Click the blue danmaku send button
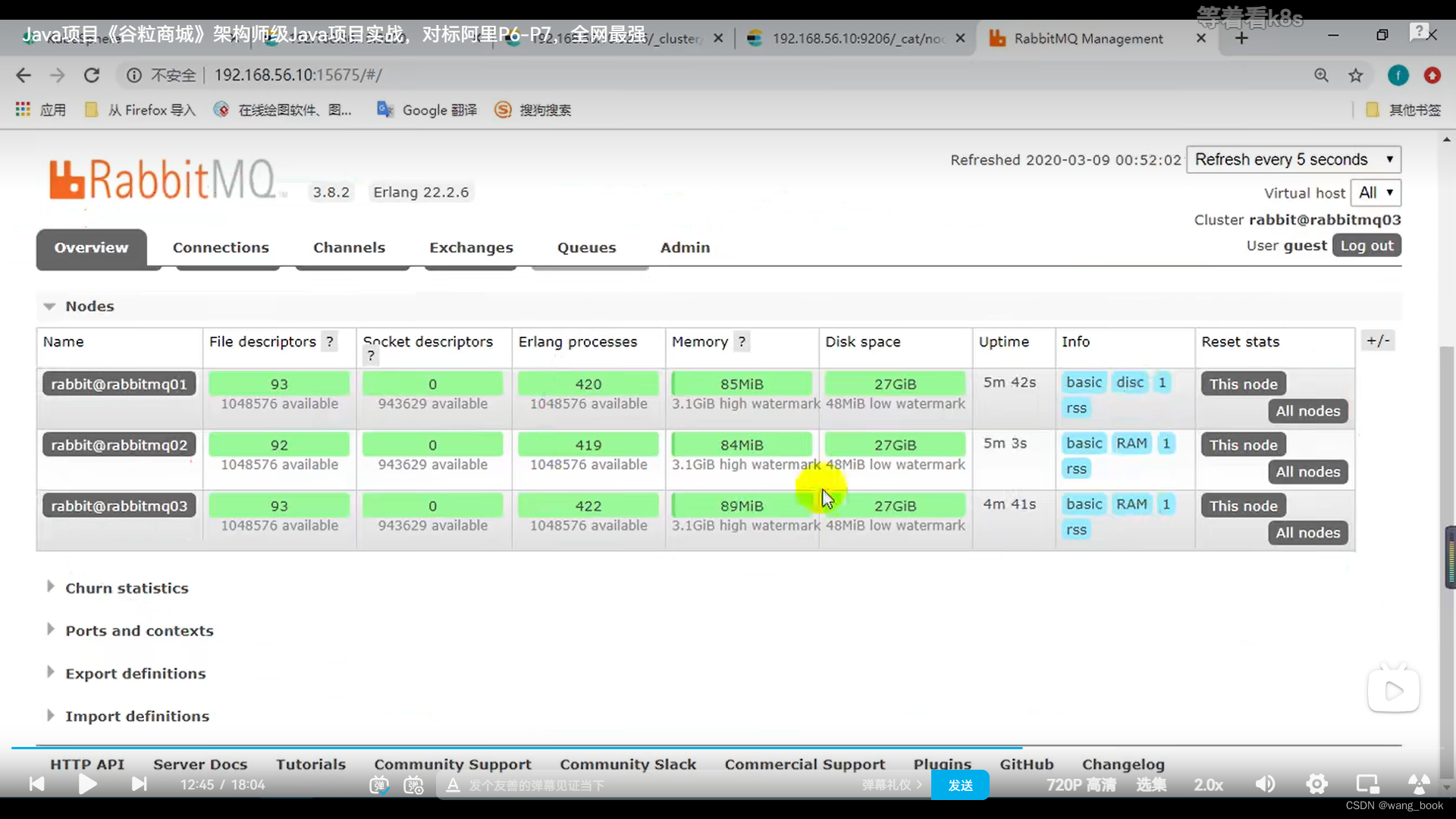1456x819 pixels. click(960, 785)
